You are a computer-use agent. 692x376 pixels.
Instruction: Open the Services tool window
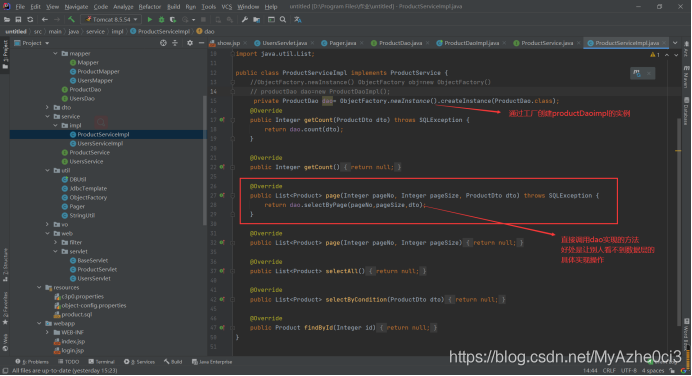pyautogui.click(x=139, y=362)
